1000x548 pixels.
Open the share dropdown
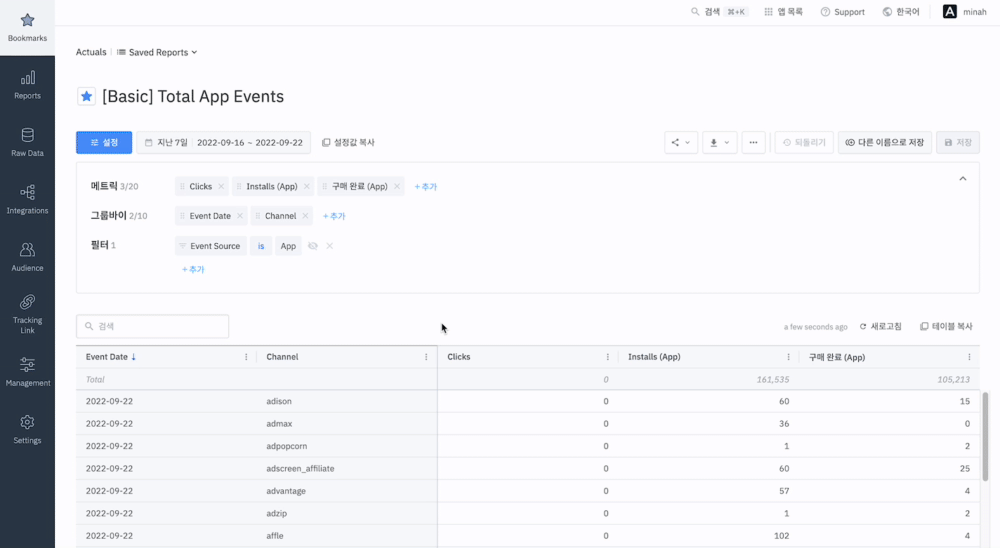[x=680, y=142]
